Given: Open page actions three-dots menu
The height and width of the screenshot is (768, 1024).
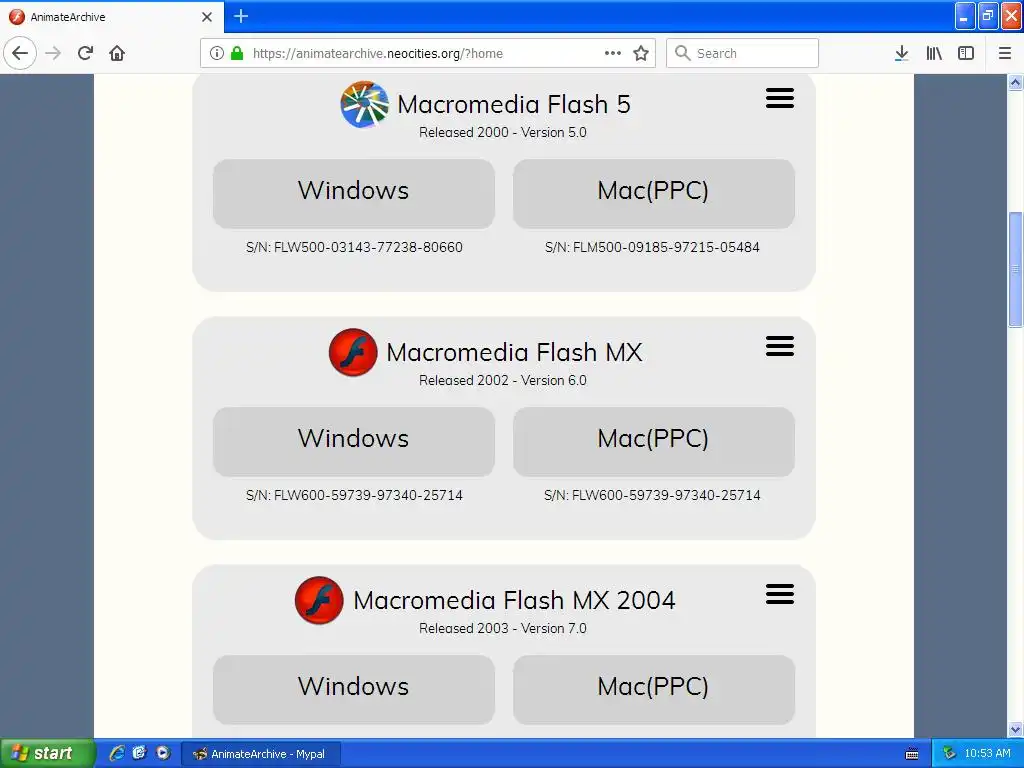Looking at the screenshot, I should 613,53.
